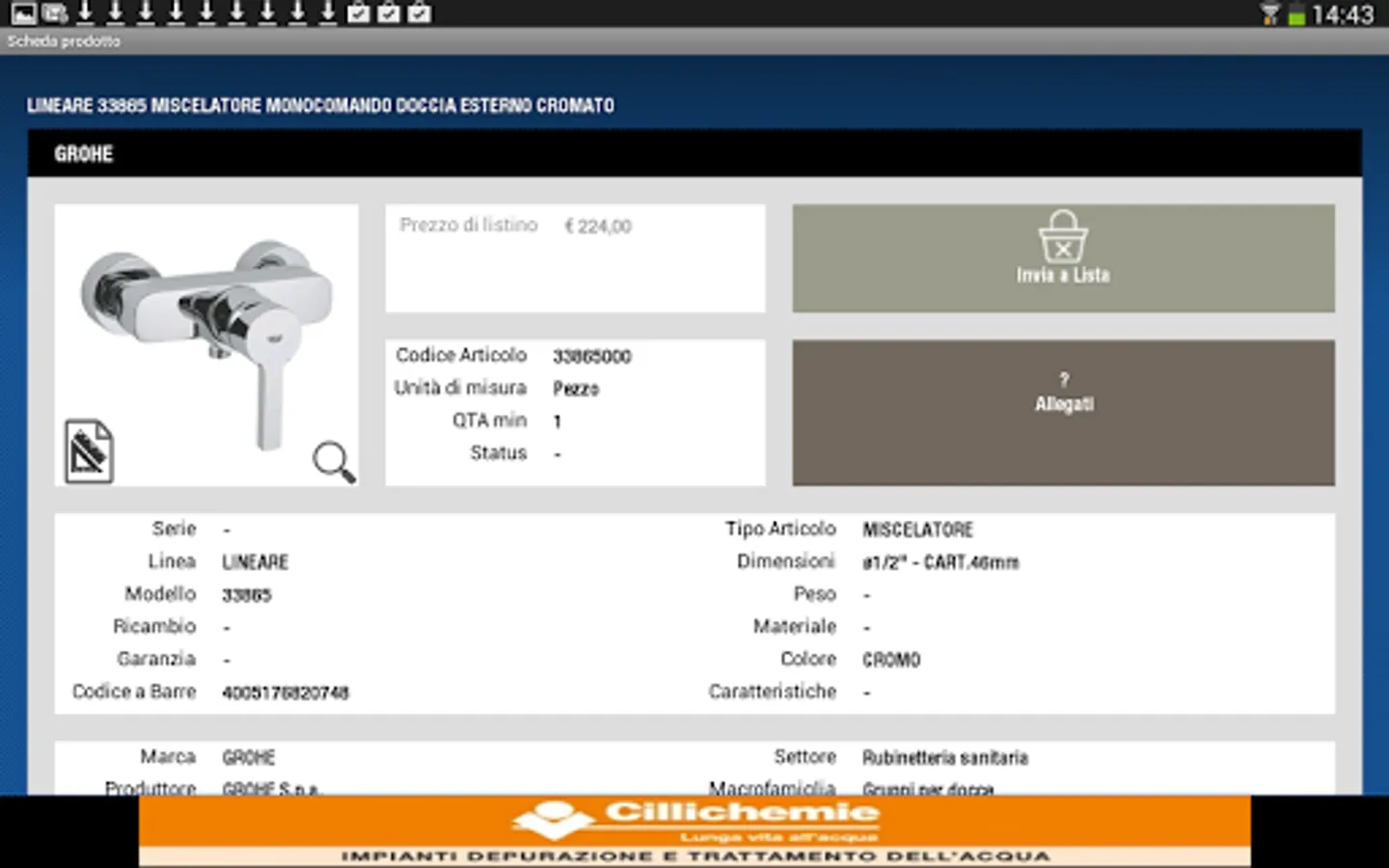Select Settore value Rubinetteria sanitaria
Screen dimensions: 1389x868
click(x=945, y=757)
